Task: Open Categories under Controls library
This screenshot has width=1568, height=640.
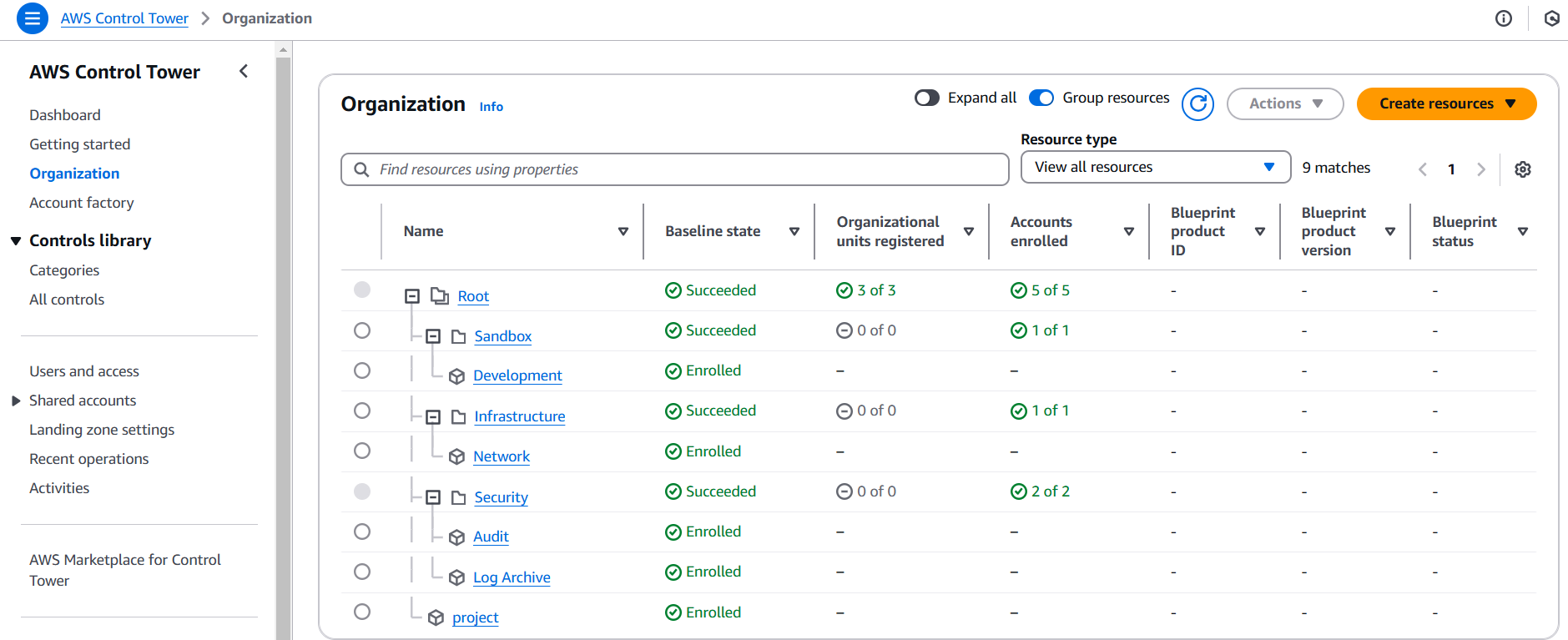Action: click(64, 270)
